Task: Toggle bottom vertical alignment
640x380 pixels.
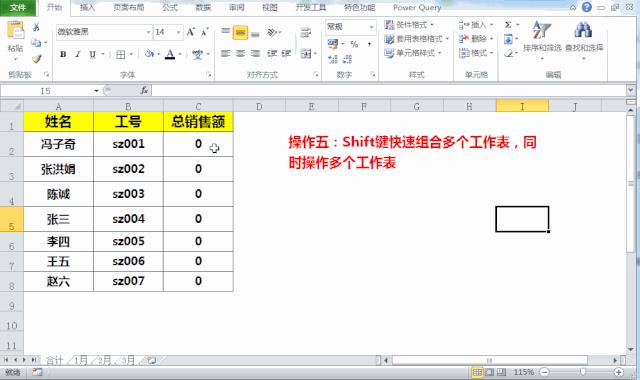Action: pyautogui.click(x=255, y=33)
